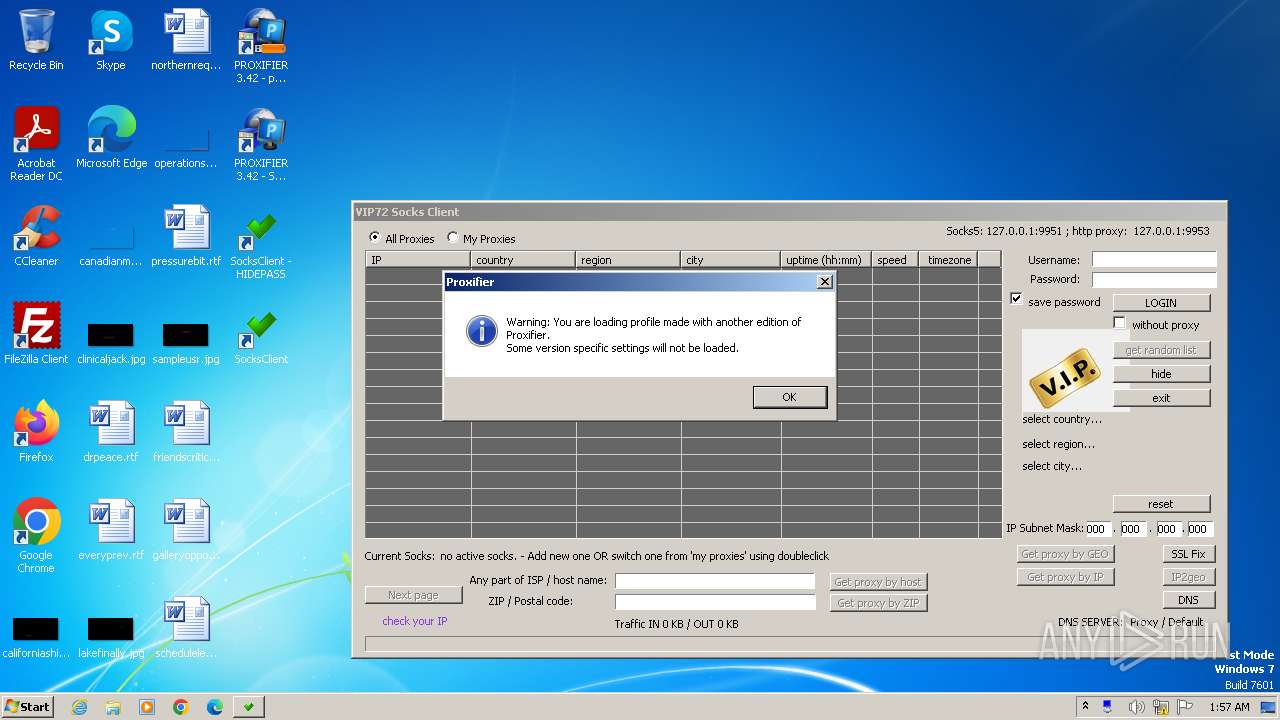Select the My Proxies radio button
Viewport: 1280px width, 720px height.
tap(453, 238)
